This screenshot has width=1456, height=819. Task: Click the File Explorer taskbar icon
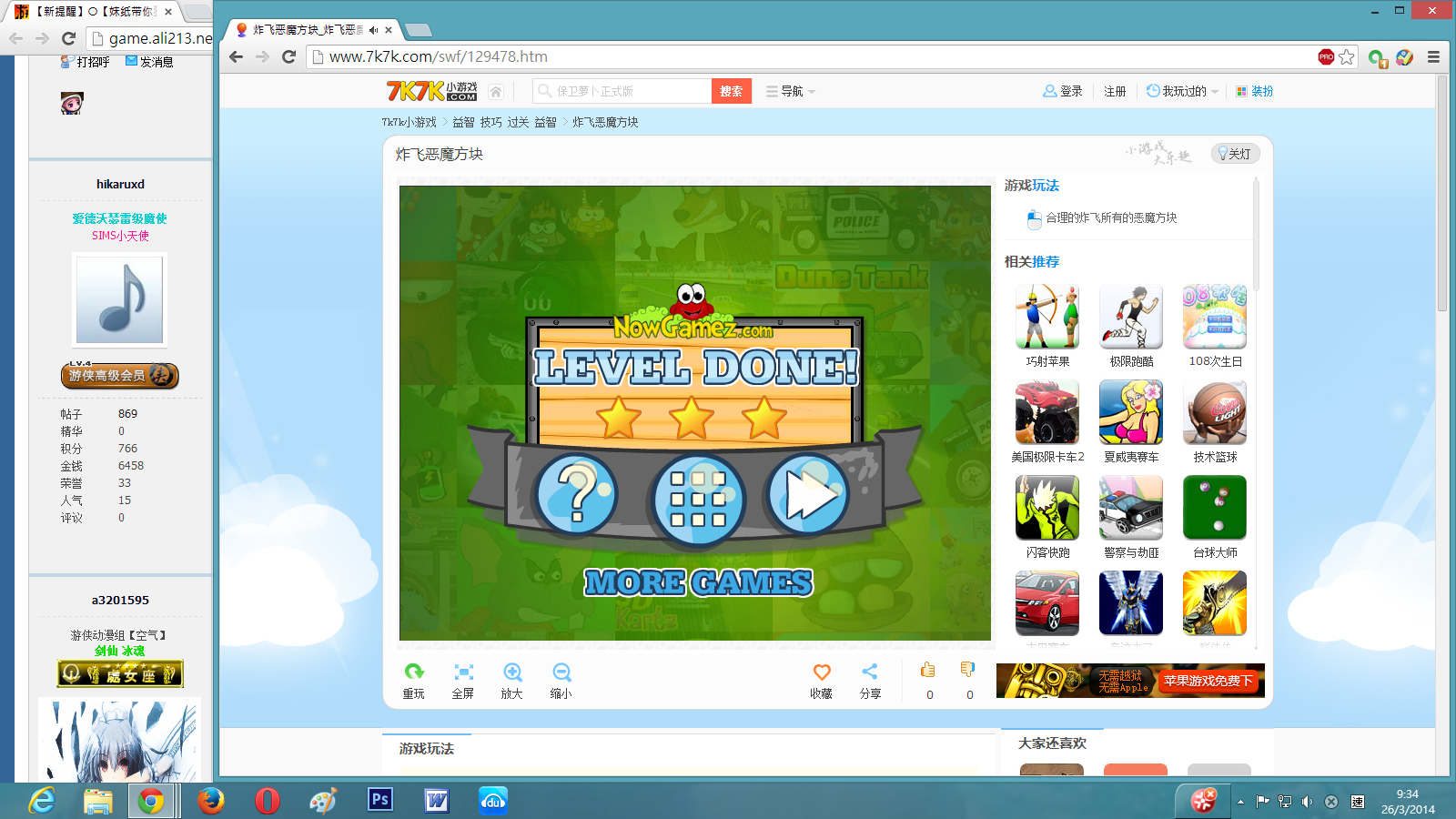(97, 801)
